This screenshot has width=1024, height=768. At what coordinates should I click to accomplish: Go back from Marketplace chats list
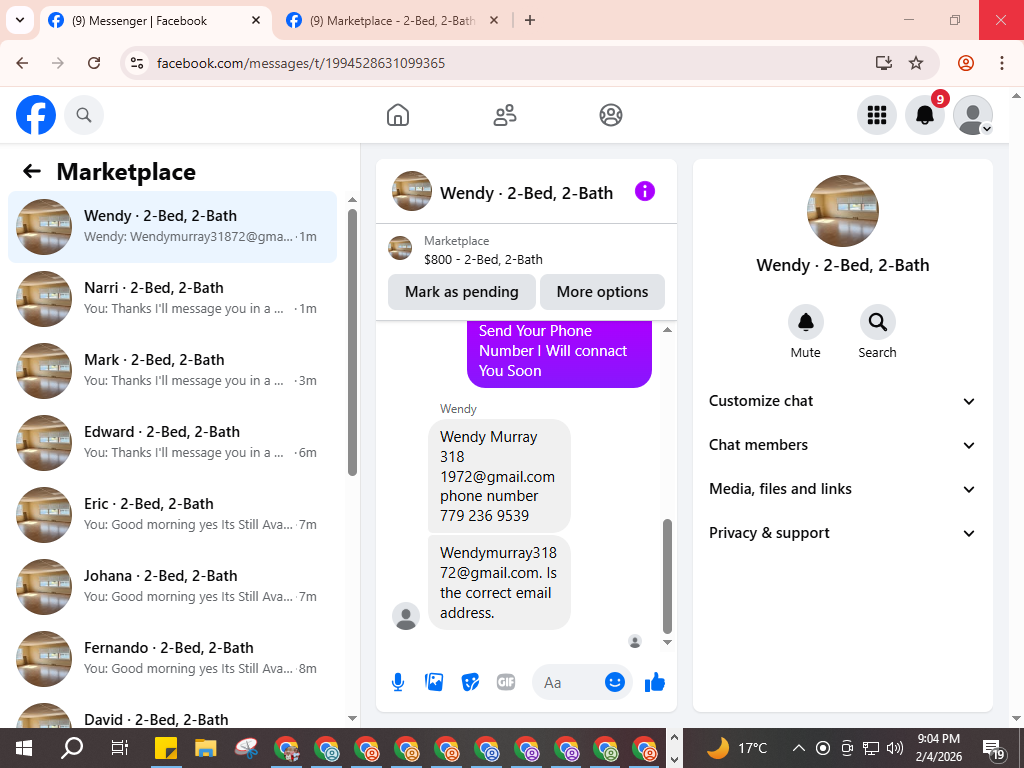31,171
